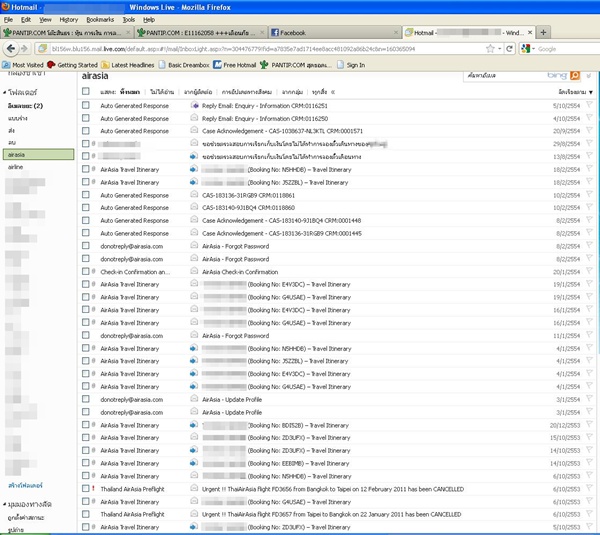The image size is (600, 535).
Task: Click the Most Visited bookmark icon
Action: [6, 65]
